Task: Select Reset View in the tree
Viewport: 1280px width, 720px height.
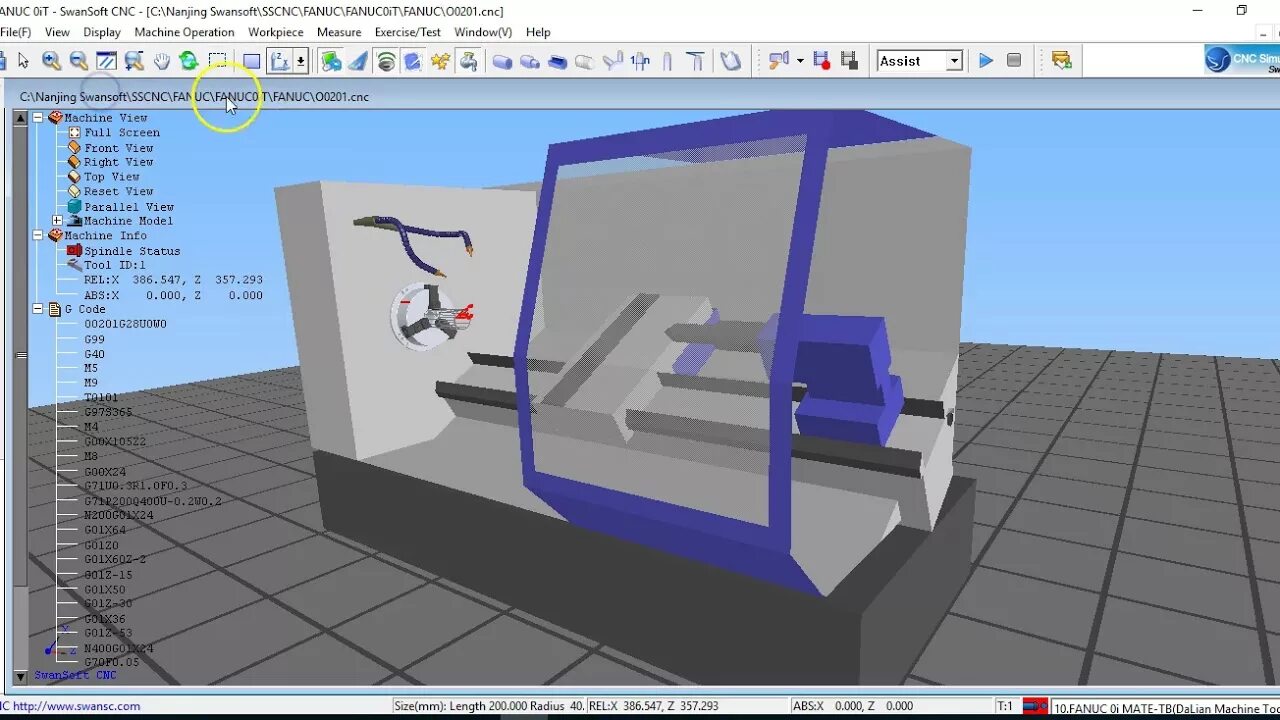Action: (118, 191)
